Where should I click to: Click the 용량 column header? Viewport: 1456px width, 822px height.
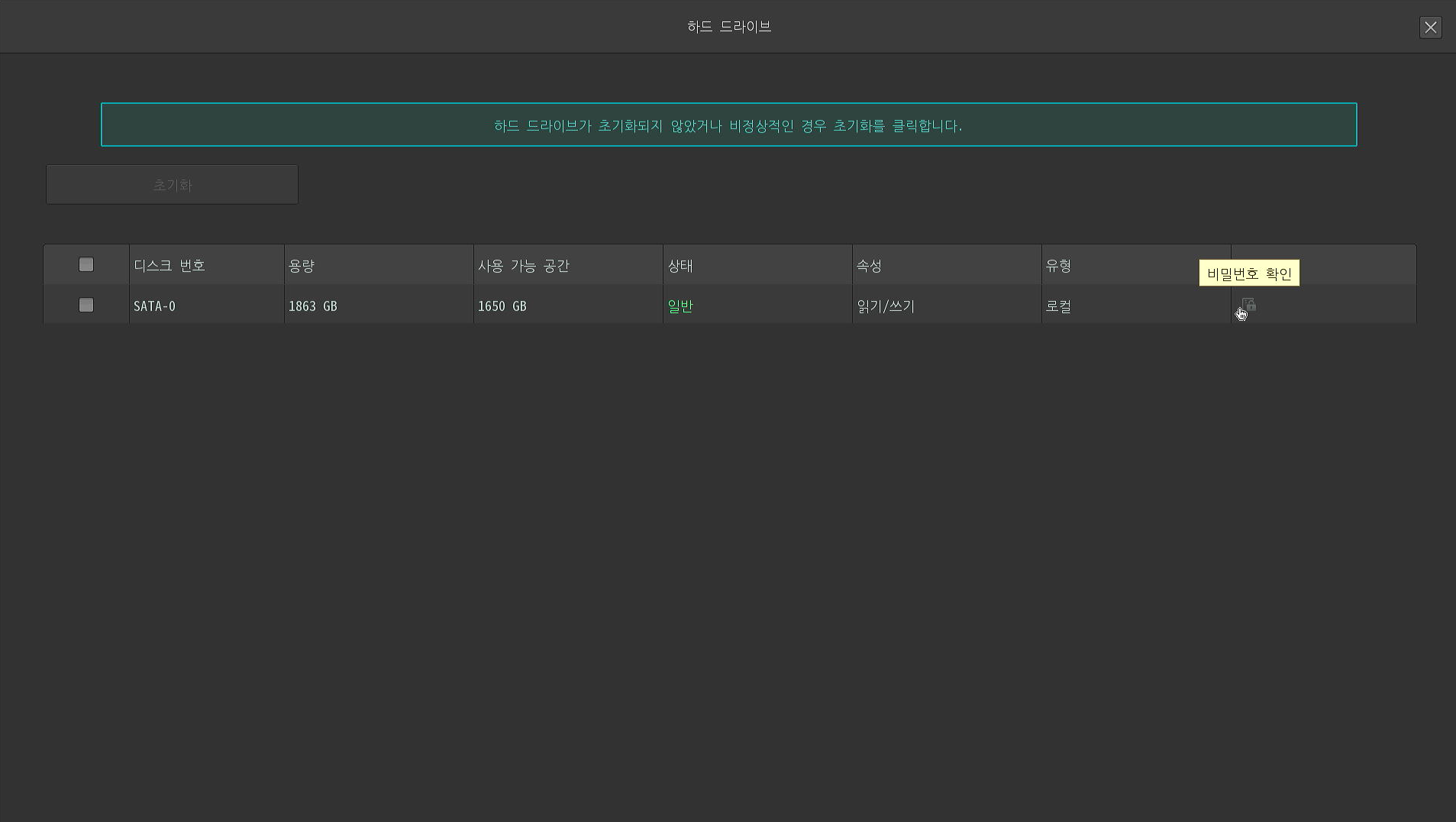379,265
